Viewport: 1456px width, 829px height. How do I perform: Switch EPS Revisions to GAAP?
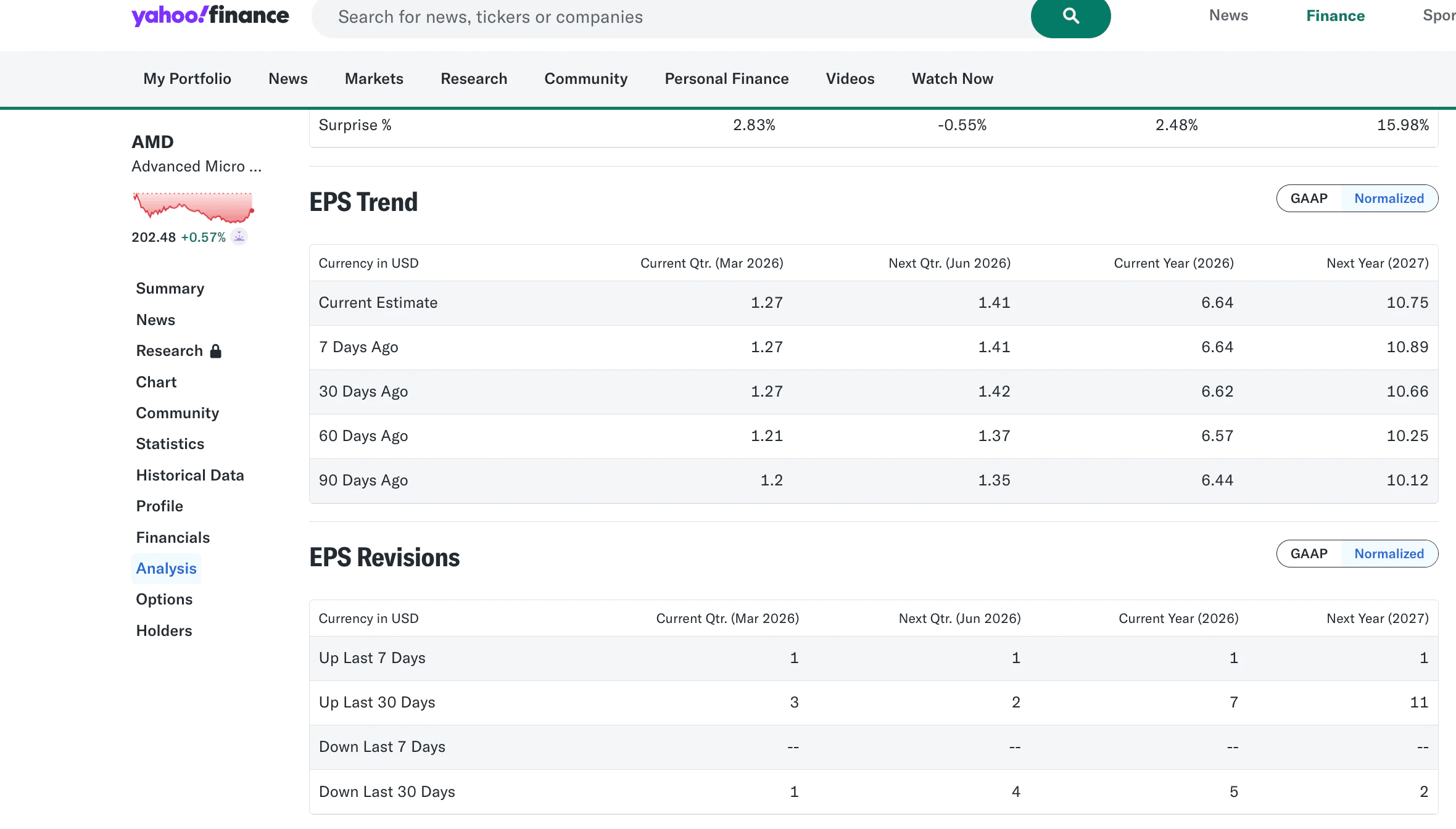tap(1309, 553)
